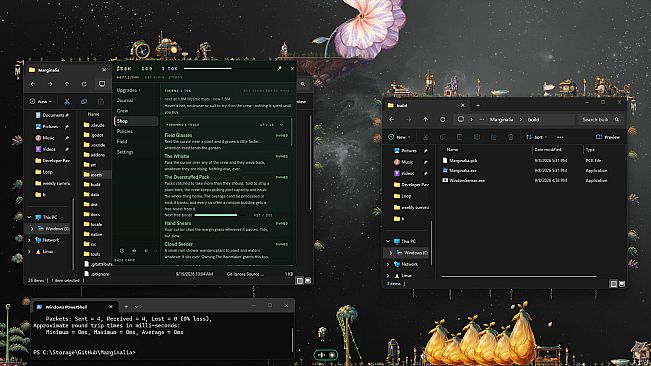
Task: Select the .gitignore file
Action: [x=96, y=274]
